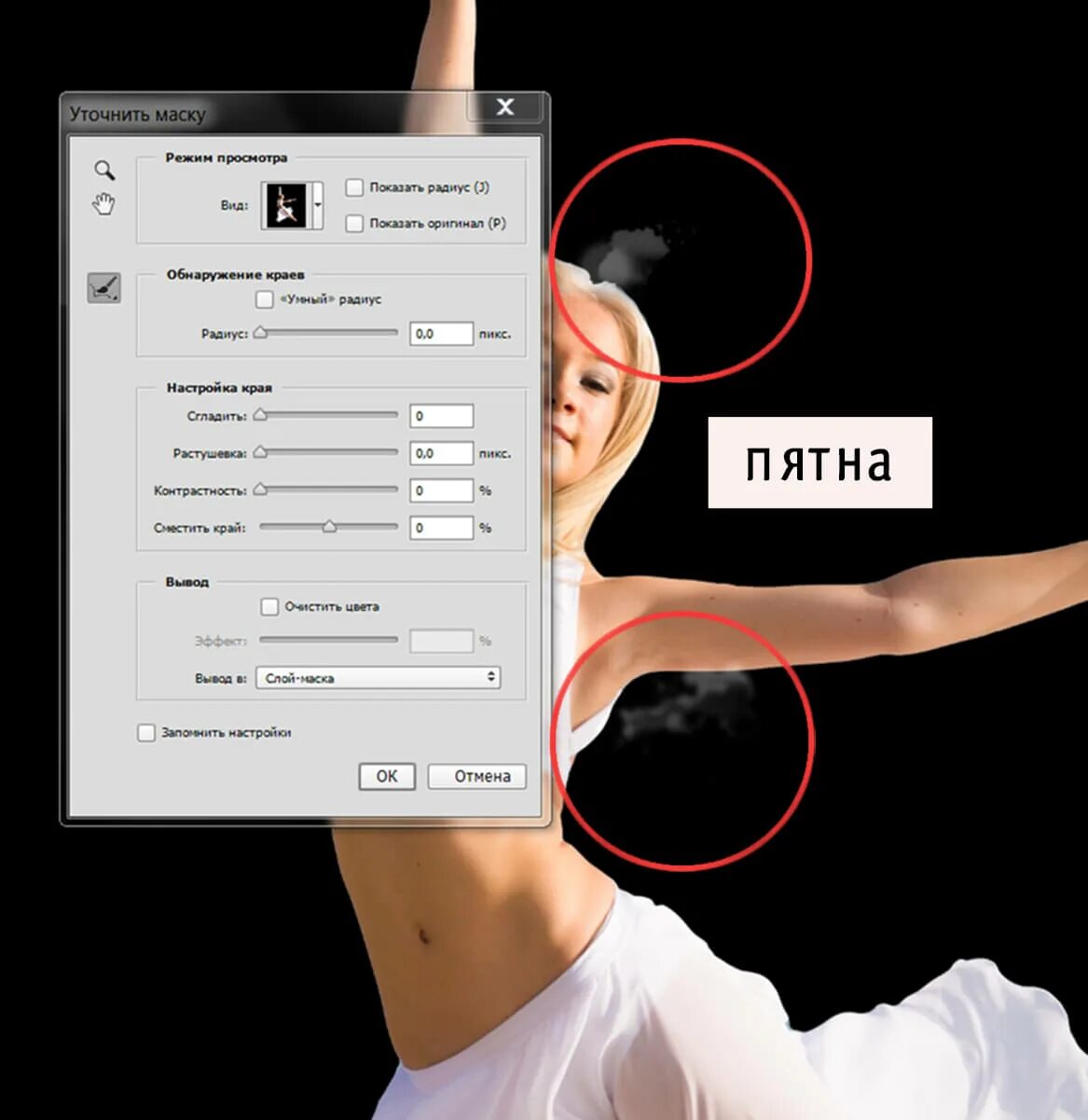Enable Очистить цвета checkbox
Image resolution: width=1088 pixels, height=1120 pixels.
(x=269, y=606)
